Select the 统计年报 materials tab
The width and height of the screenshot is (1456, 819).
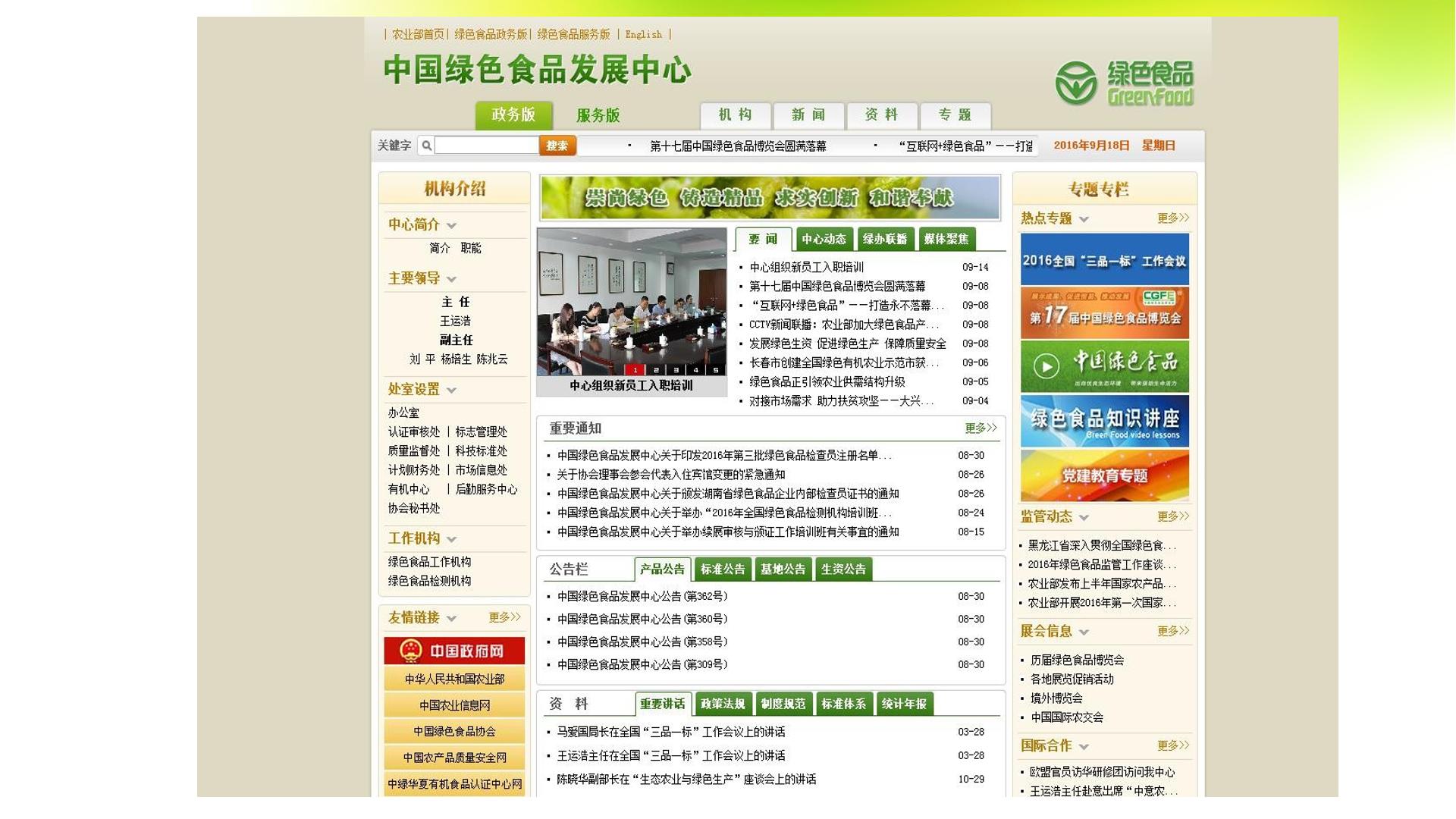904,704
